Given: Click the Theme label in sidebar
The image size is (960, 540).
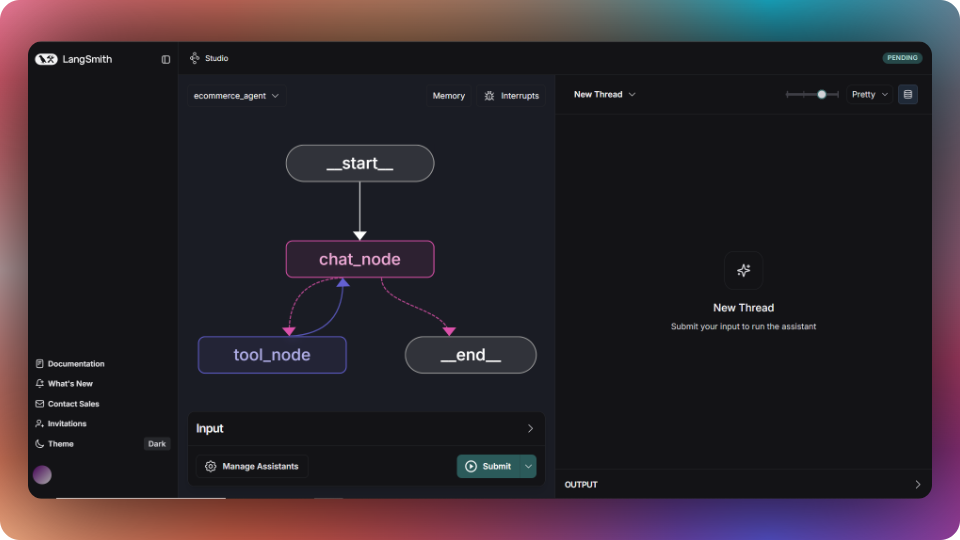Looking at the screenshot, I should point(61,444).
